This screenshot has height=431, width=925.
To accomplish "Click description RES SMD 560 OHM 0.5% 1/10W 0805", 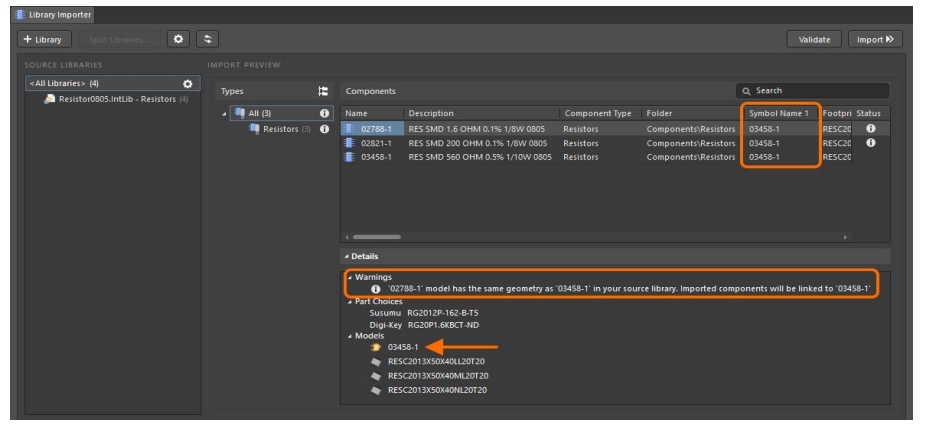I will click(x=480, y=157).
